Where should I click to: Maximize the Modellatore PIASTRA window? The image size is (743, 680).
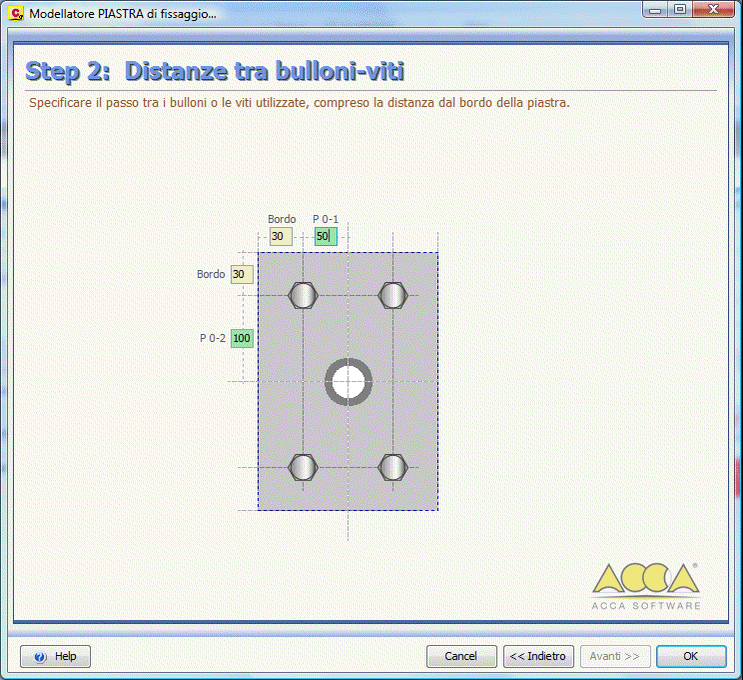tap(680, 11)
